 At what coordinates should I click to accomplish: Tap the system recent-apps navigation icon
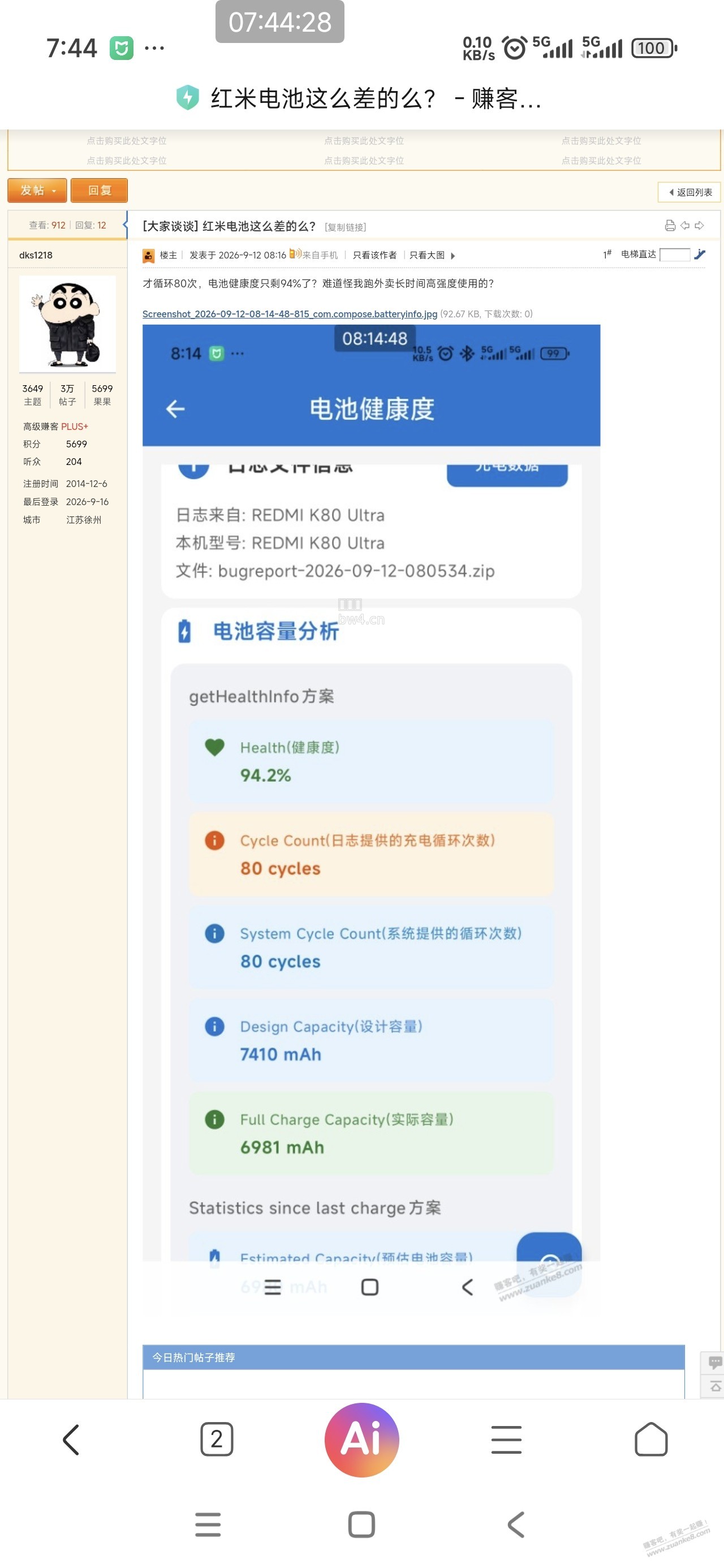[x=208, y=1525]
